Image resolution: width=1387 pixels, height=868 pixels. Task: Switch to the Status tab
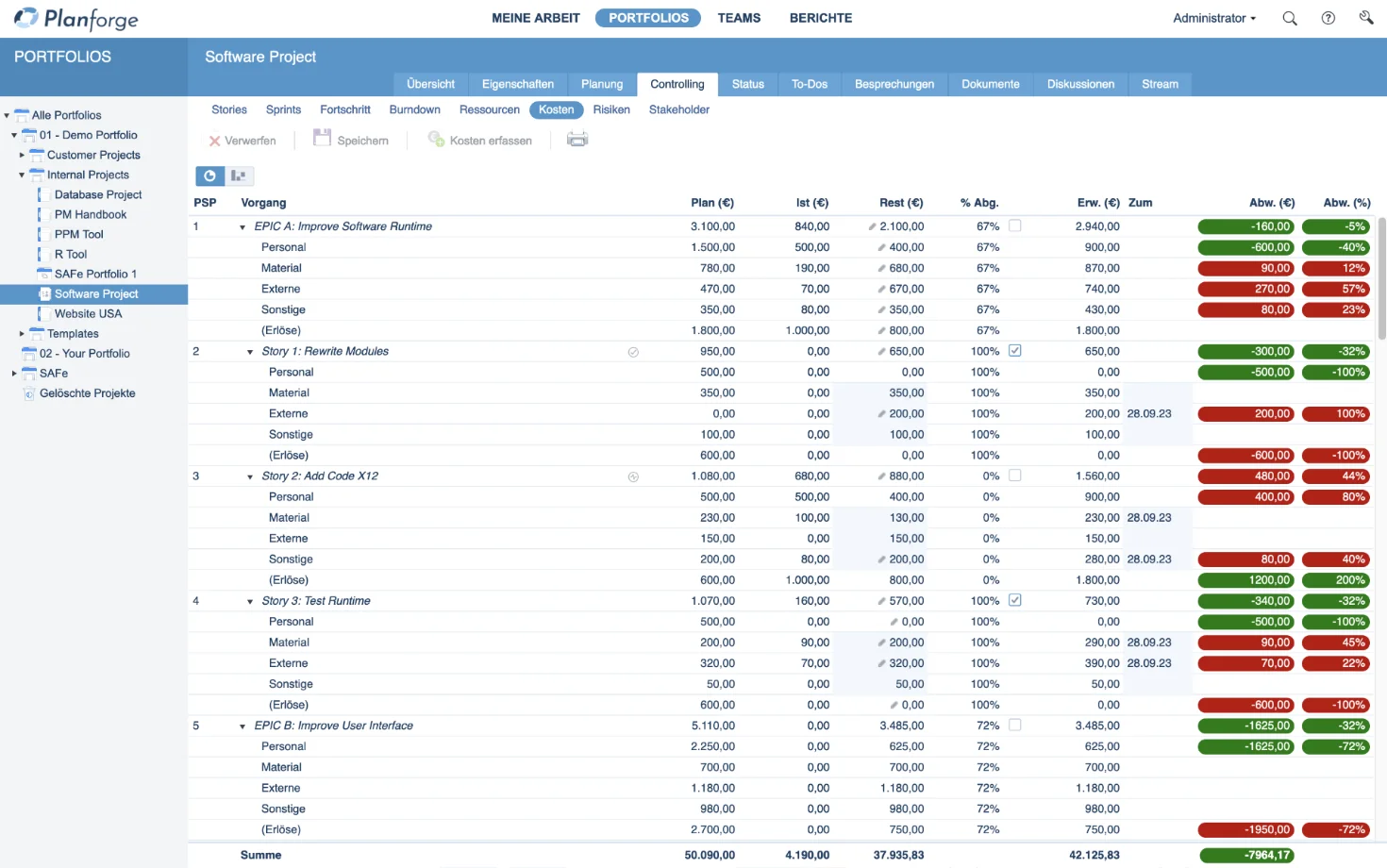click(x=747, y=84)
